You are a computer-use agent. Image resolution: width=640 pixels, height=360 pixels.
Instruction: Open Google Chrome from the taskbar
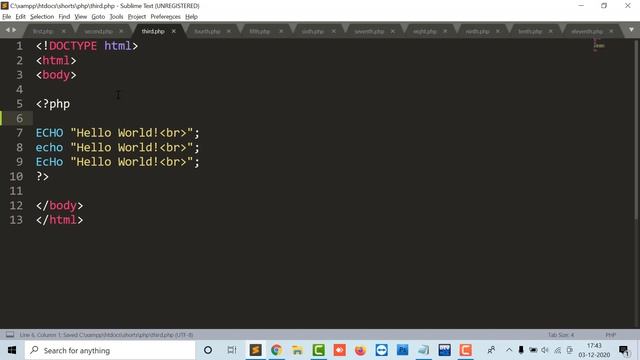(276, 350)
